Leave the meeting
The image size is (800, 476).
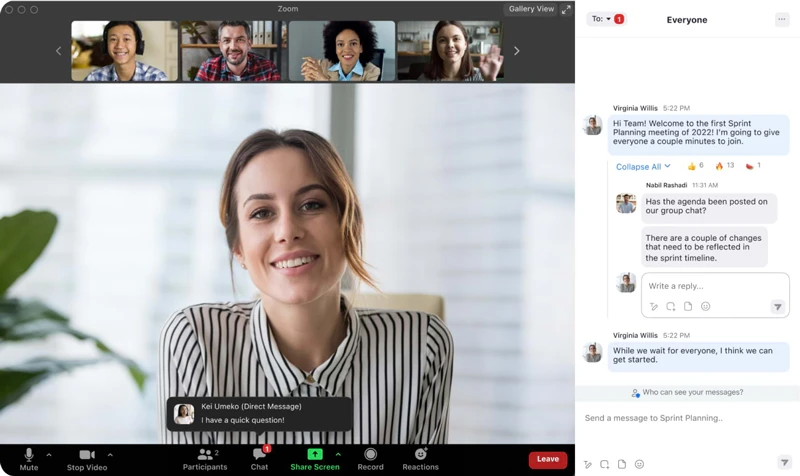(547, 459)
